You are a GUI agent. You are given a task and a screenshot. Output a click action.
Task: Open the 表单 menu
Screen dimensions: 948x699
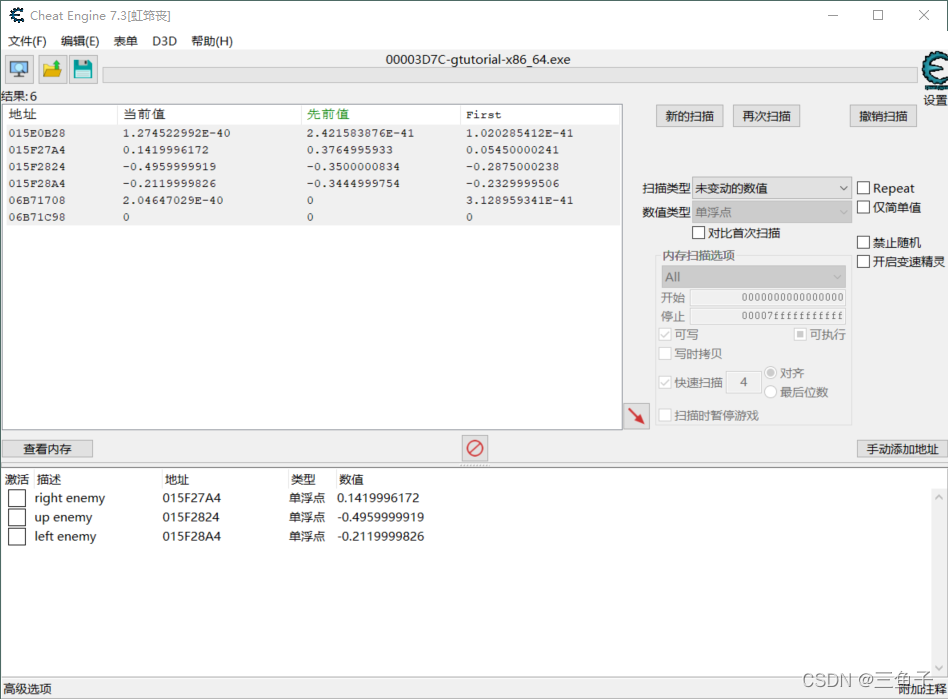pyautogui.click(x=125, y=41)
